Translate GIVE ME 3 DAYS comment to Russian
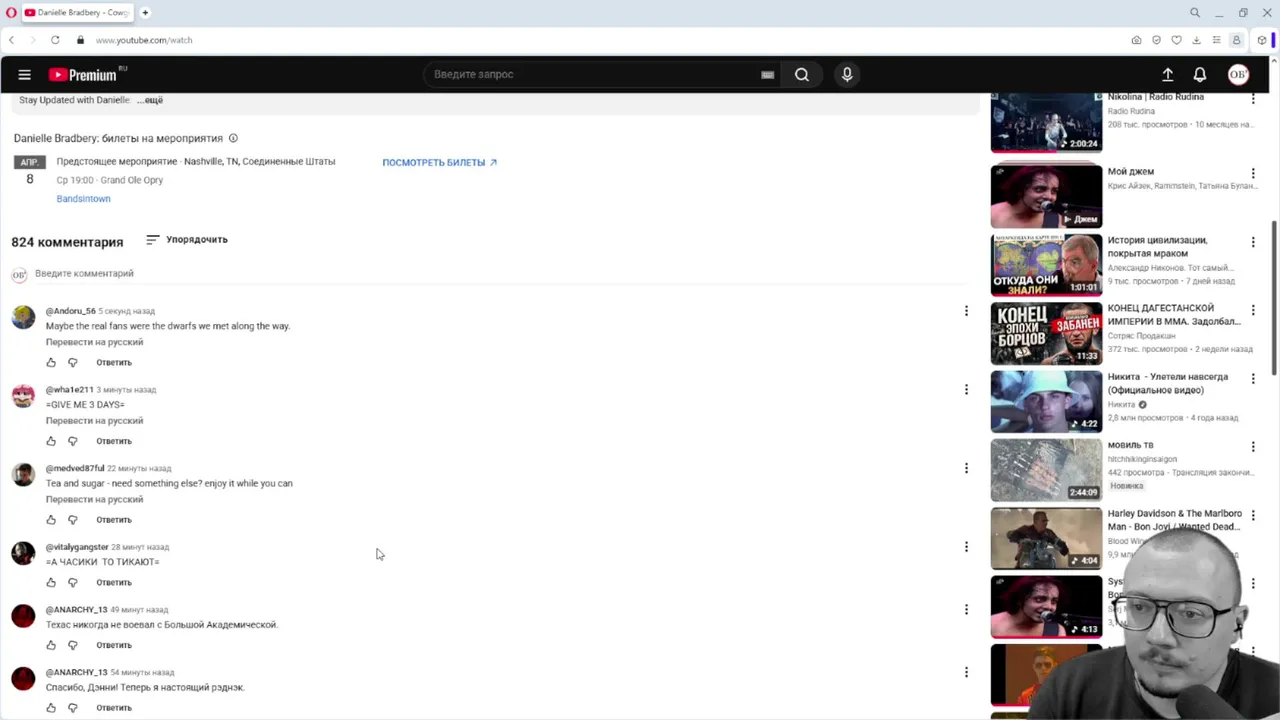 click(x=94, y=421)
